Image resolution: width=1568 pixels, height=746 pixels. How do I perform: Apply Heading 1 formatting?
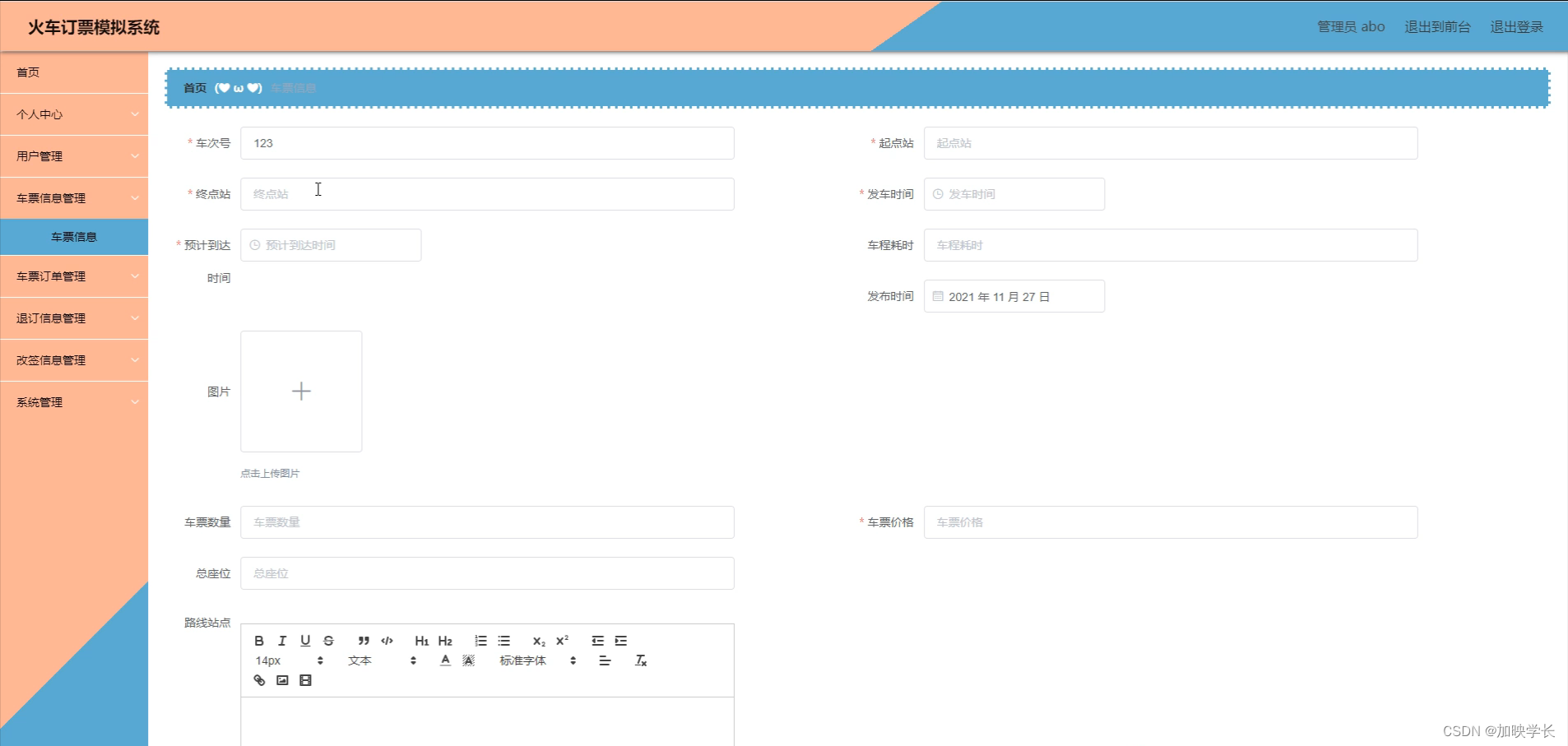click(x=422, y=641)
